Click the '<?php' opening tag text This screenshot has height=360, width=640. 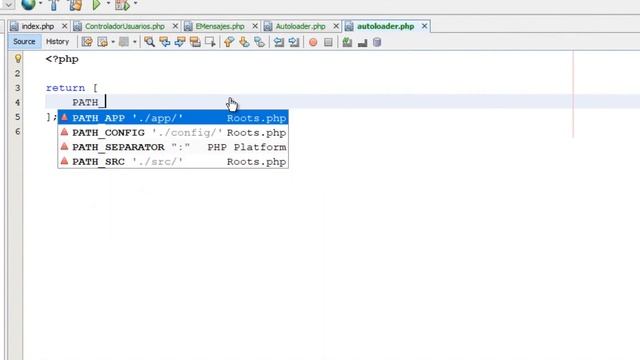62,59
